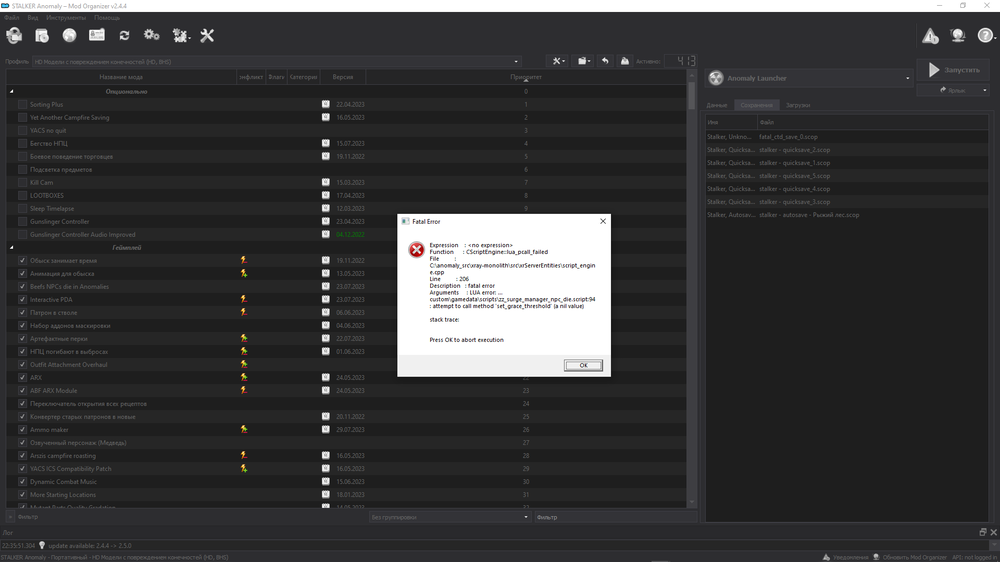
Task: Open the Executables gears icon
Action: click(152, 36)
